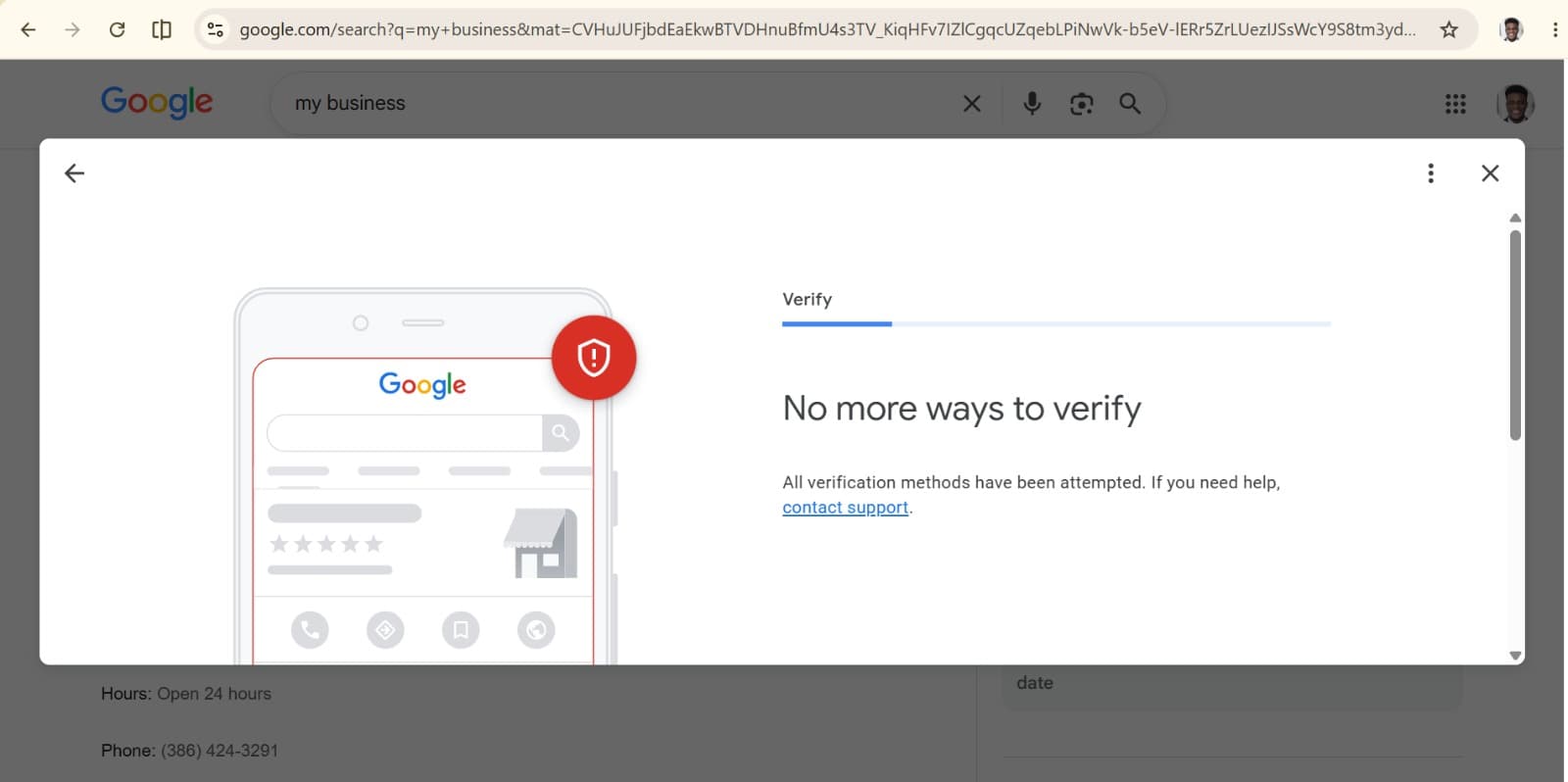Click the browser forward arrow
Screen dimensions: 1568x782
(x=73, y=29)
